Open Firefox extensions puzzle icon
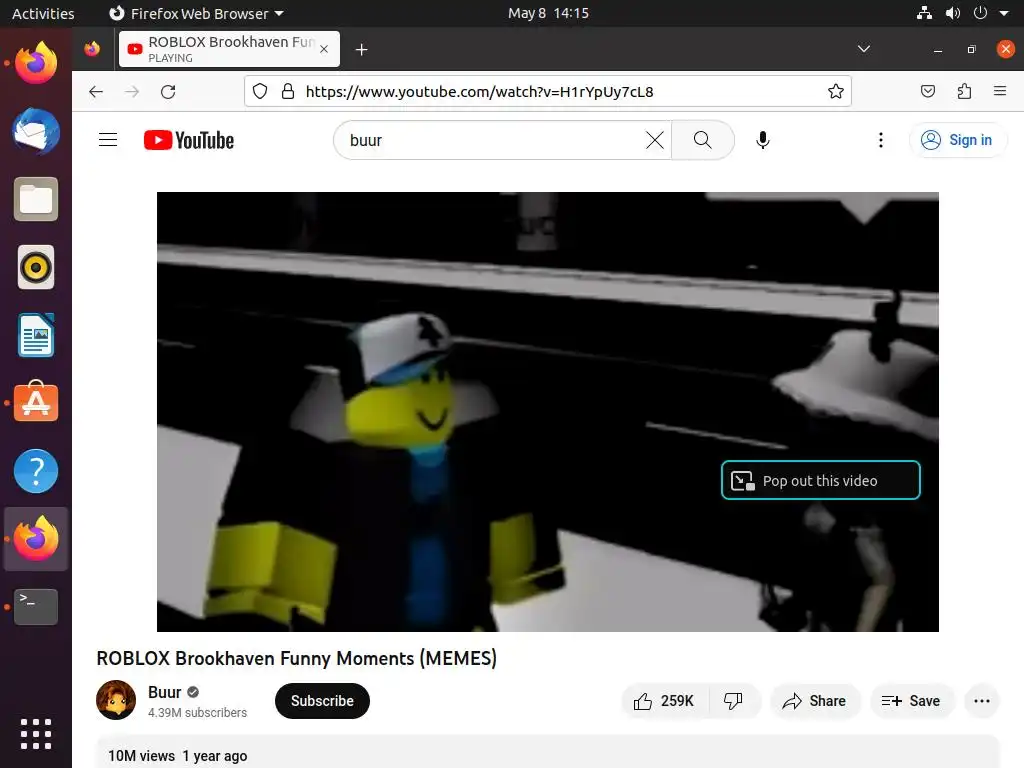 [964, 91]
